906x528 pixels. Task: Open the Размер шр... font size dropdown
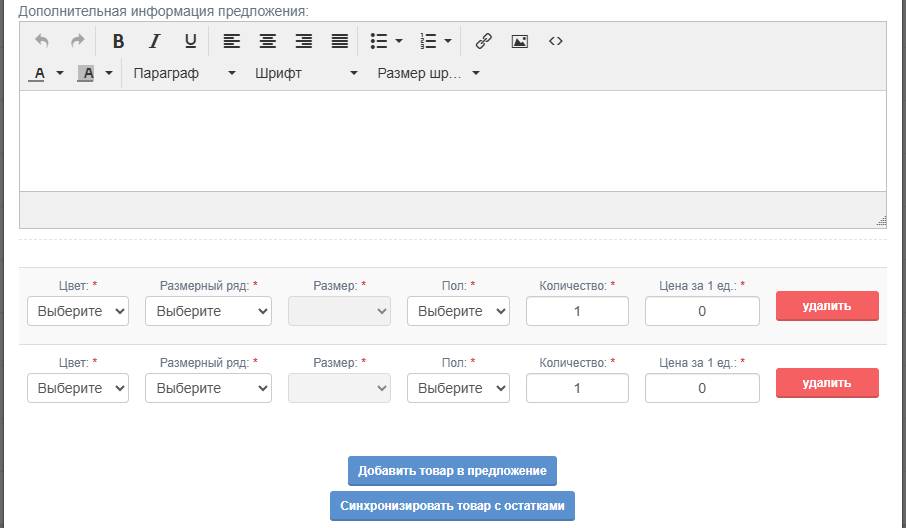428,73
